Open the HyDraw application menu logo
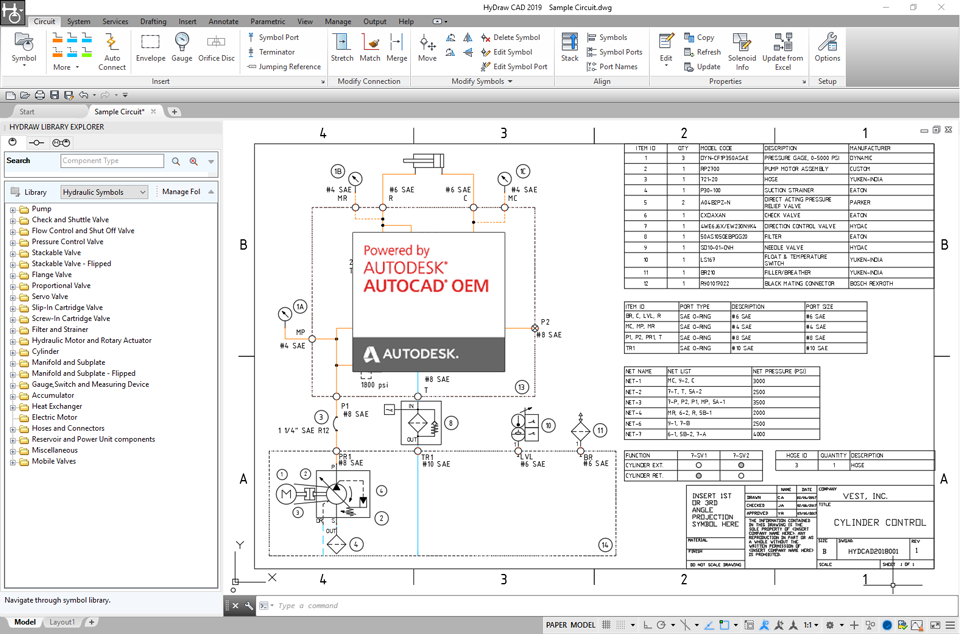This screenshot has width=960, height=634. click(x=13, y=13)
